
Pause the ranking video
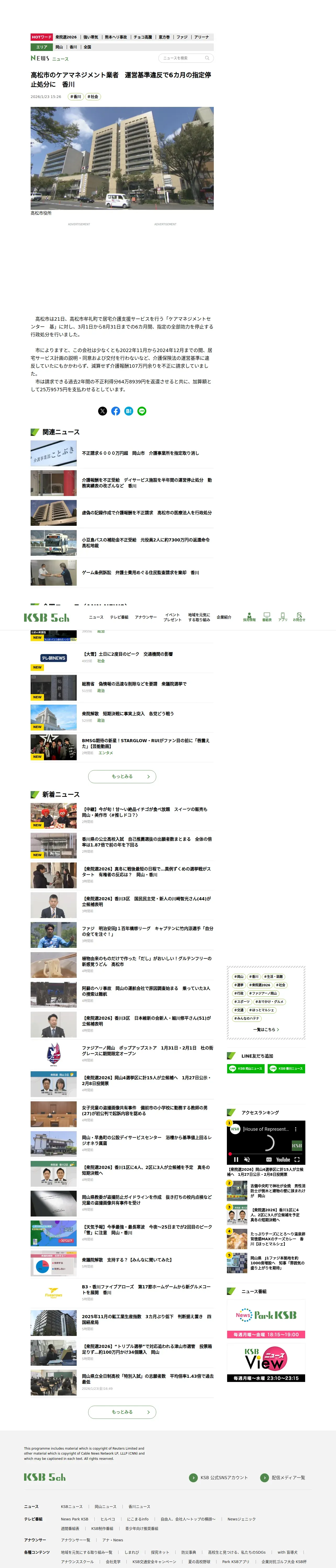coord(236,1160)
